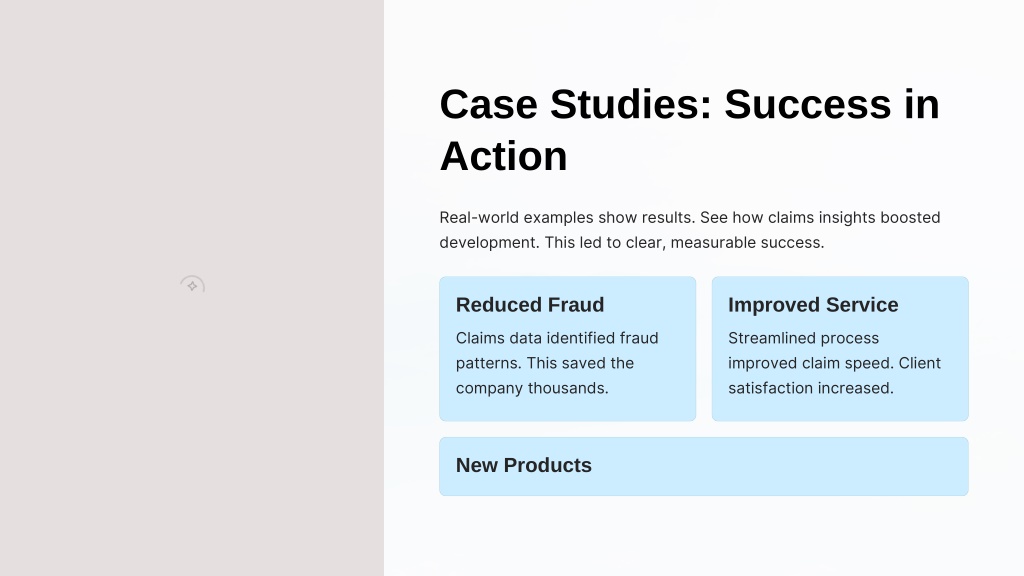Click the word "Service" in the card heading
The height and width of the screenshot is (576, 1024).
coord(862,305)
